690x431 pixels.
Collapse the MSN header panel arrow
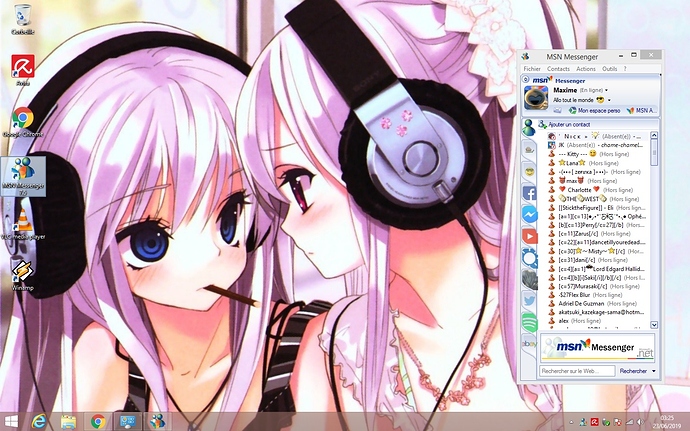click(525, 79)
